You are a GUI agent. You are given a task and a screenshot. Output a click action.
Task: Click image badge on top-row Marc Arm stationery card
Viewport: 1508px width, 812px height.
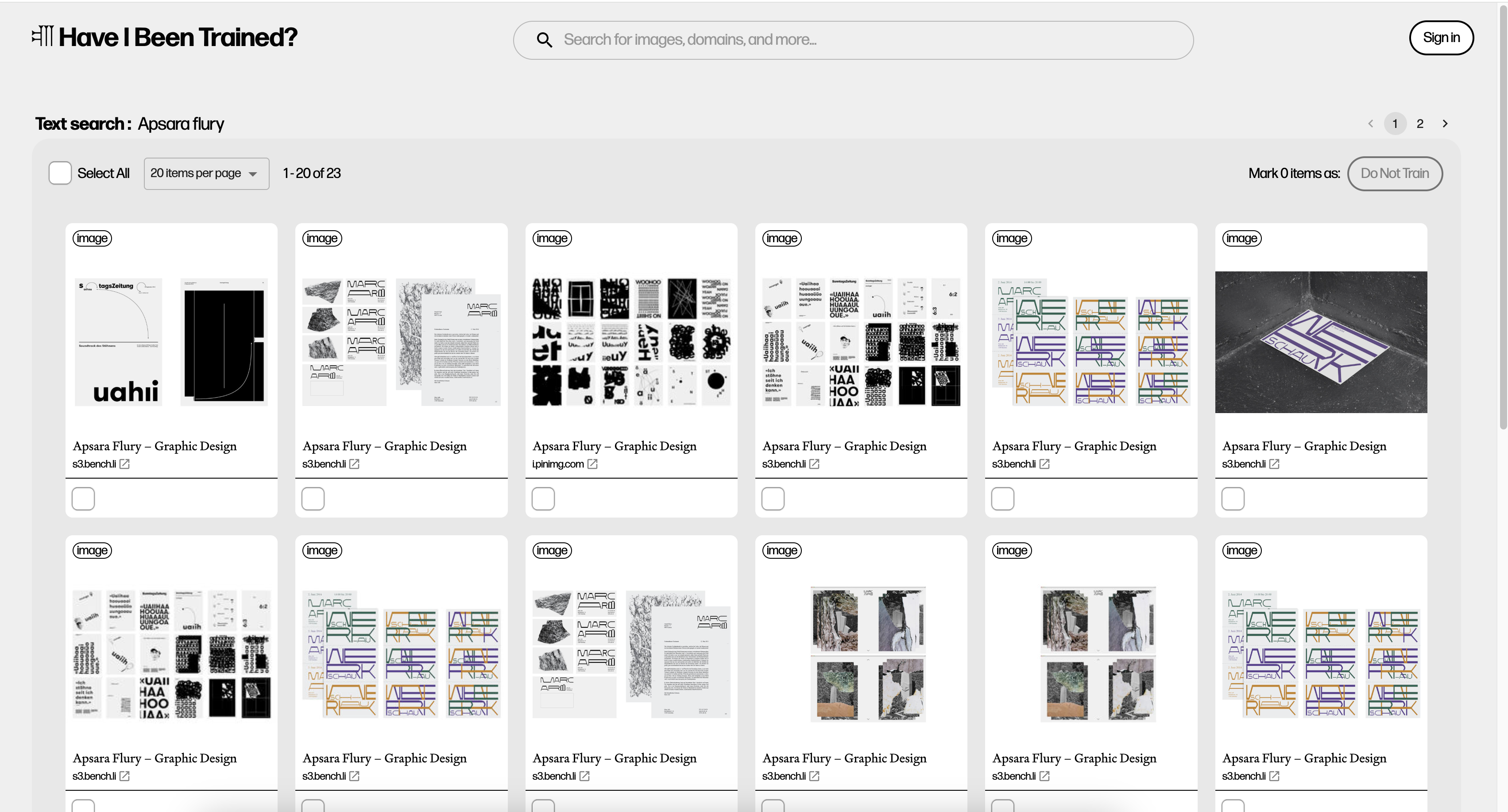click(x=322, y=238)
